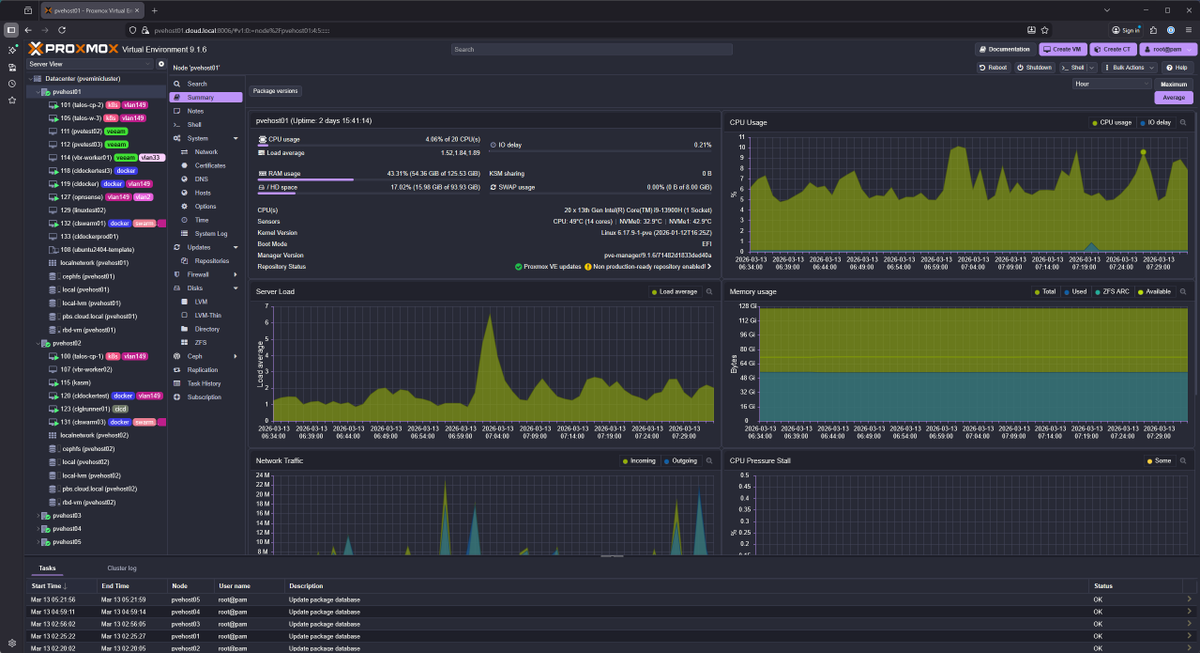This screenshot has height=653, width=1200.
Task: Open the Task History page
Action: pos(205,383)
